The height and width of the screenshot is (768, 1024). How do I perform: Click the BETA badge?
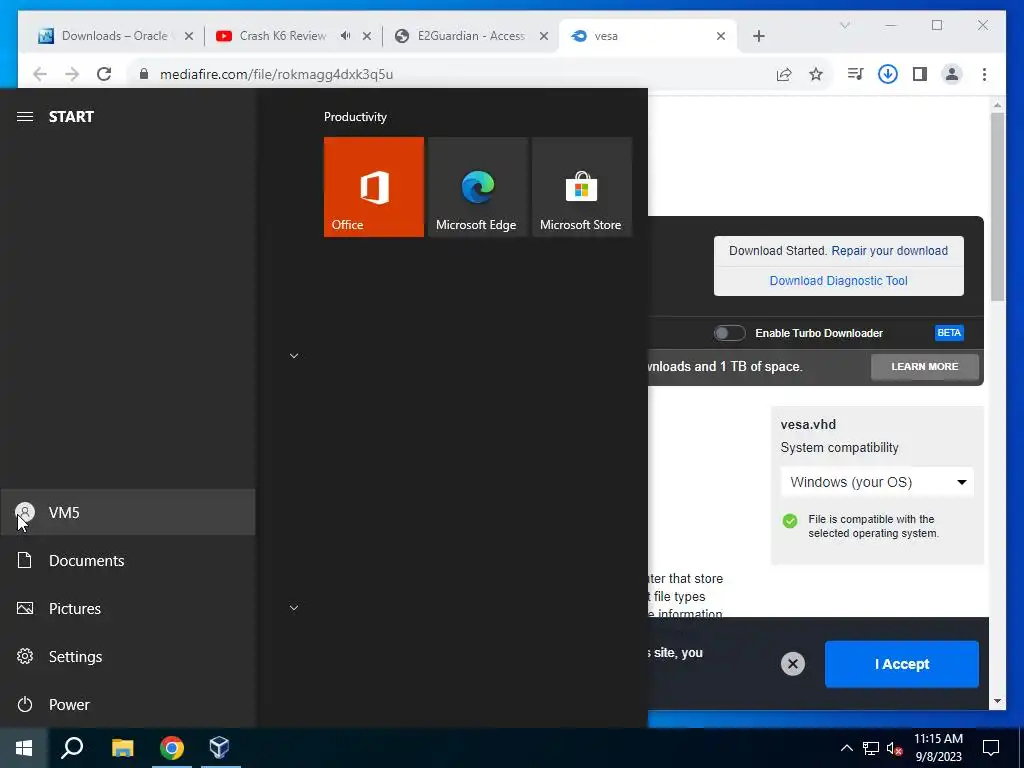(x=949, y=333)
